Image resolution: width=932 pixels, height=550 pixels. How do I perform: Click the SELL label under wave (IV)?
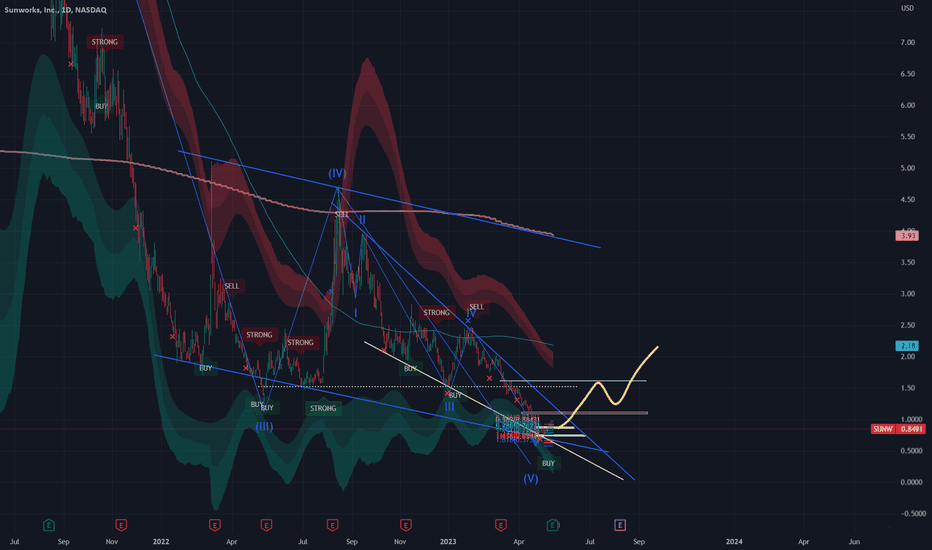coord(342,214)
